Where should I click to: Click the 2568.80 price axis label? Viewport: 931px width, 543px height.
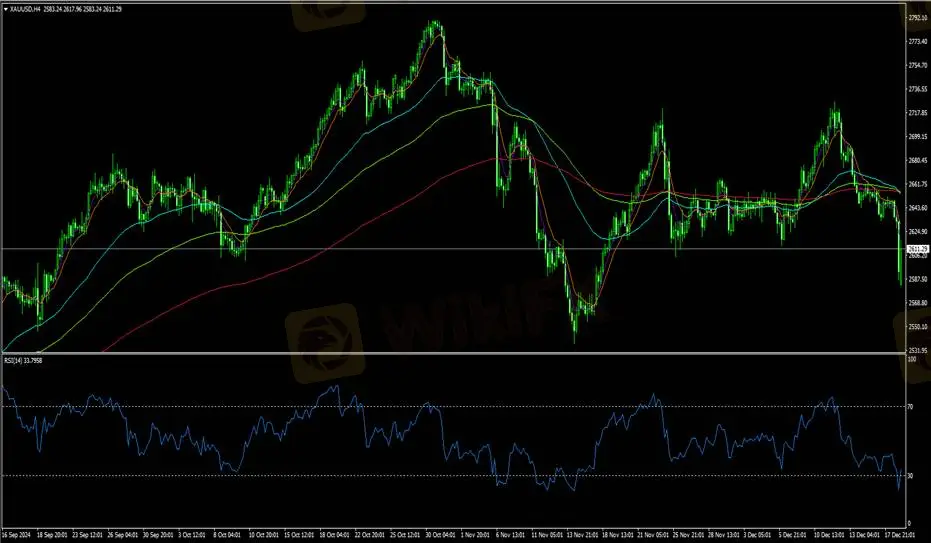pyautogui.click(x=918, y=303)
